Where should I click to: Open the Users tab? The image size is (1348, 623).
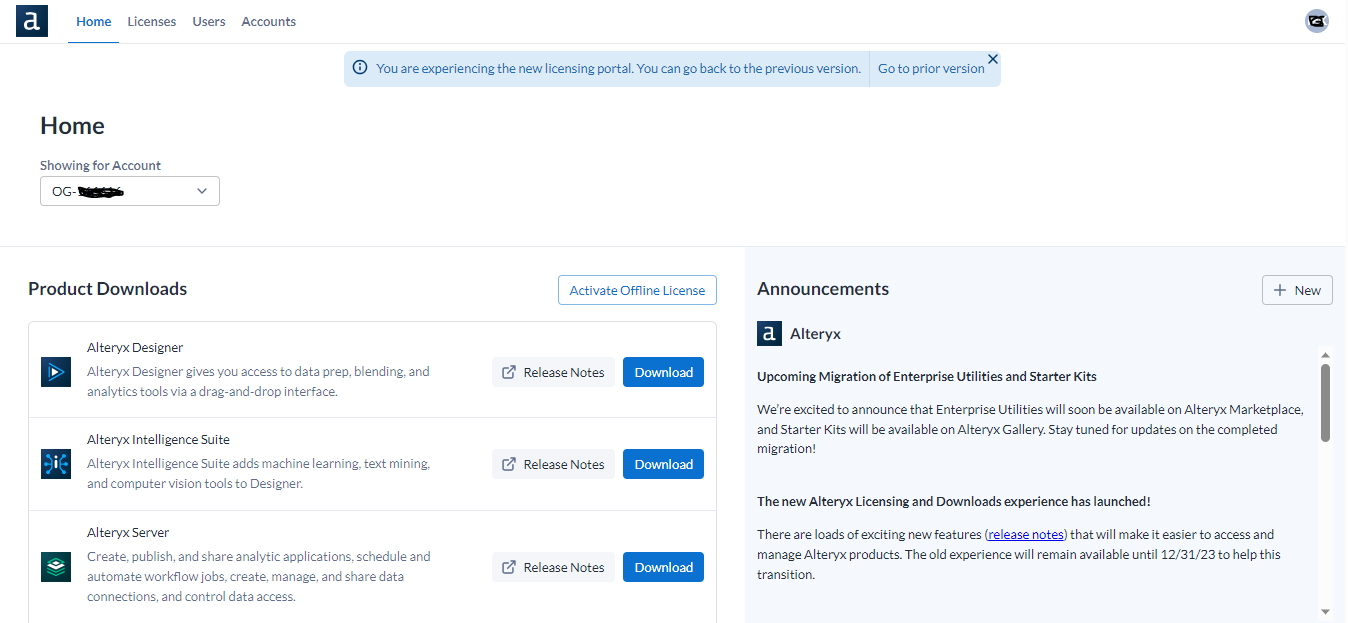click(209, 21)
